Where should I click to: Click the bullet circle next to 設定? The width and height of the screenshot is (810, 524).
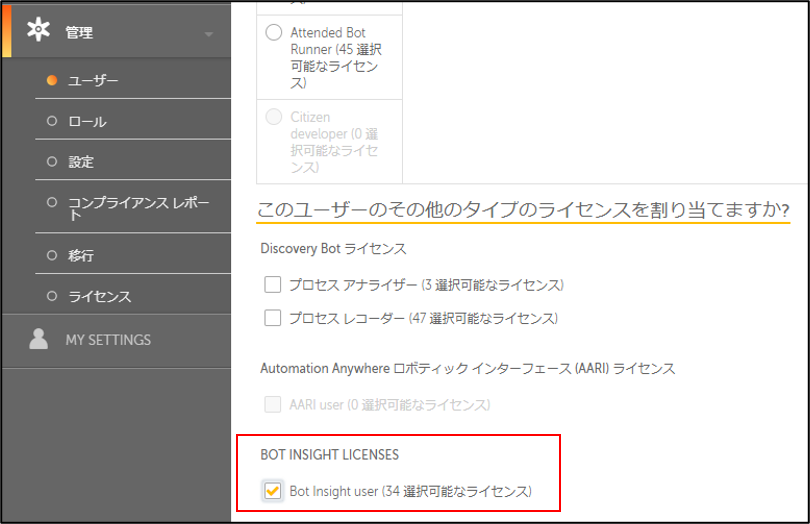click(x=52, y=161)
